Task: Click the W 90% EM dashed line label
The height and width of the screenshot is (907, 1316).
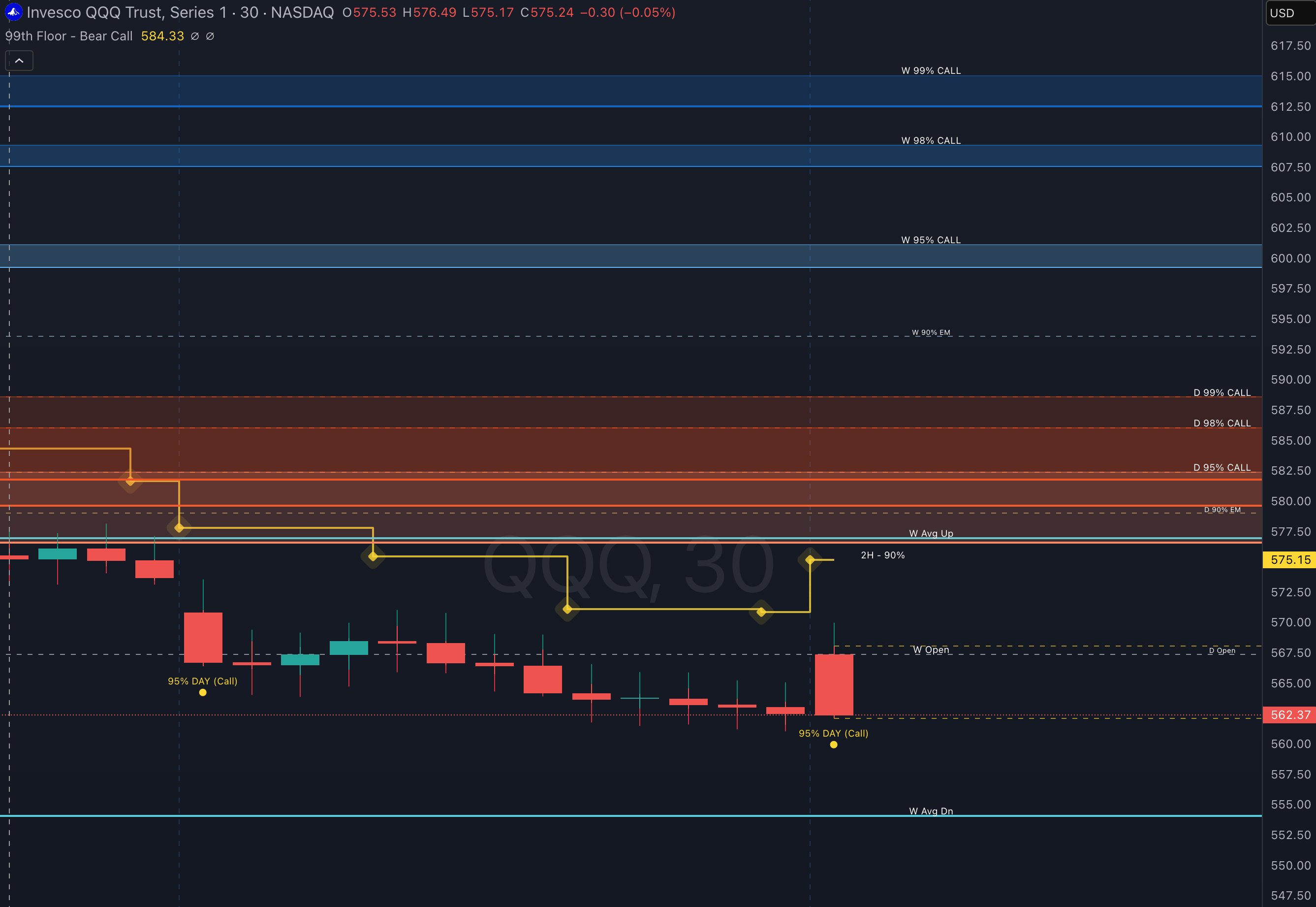Action: click(x=931, y=332)
